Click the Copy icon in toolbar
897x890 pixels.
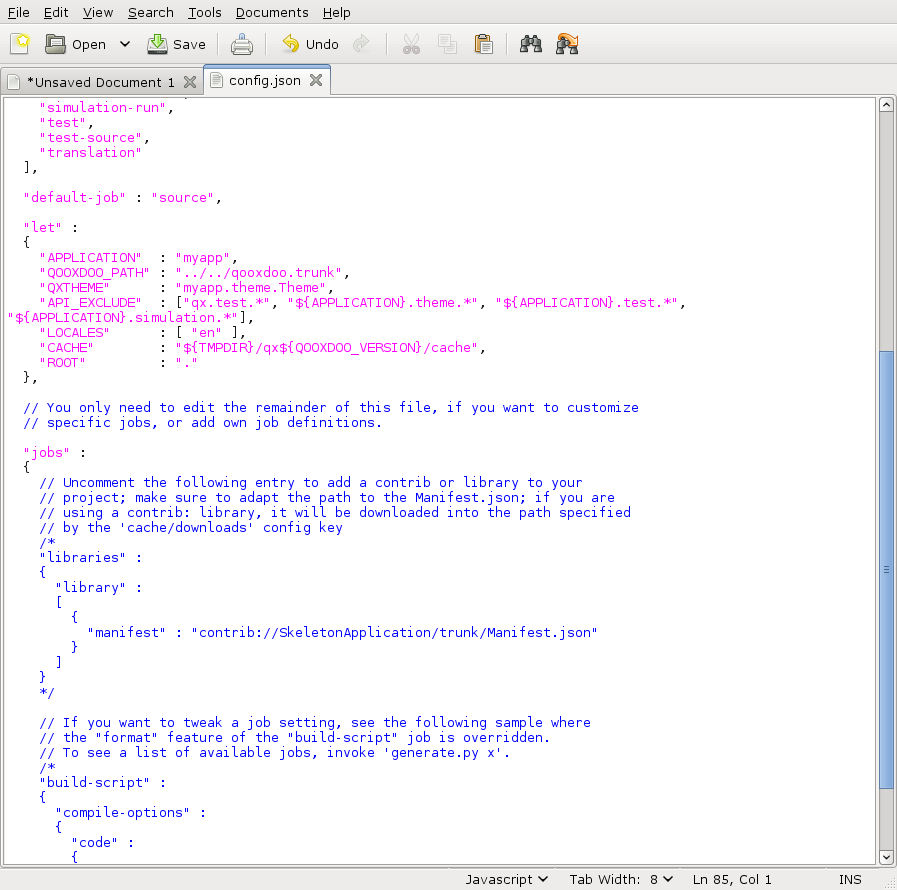(447, 44)
